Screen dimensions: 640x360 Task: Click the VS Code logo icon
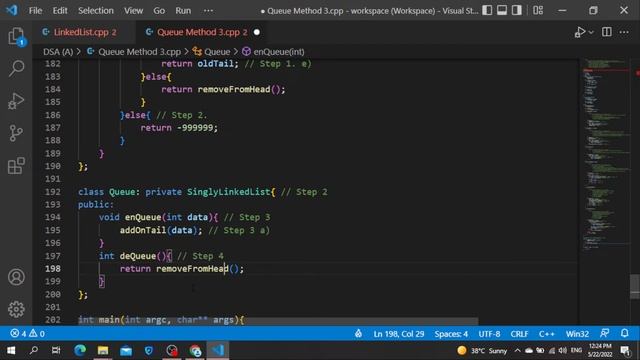tap(11, 10)
